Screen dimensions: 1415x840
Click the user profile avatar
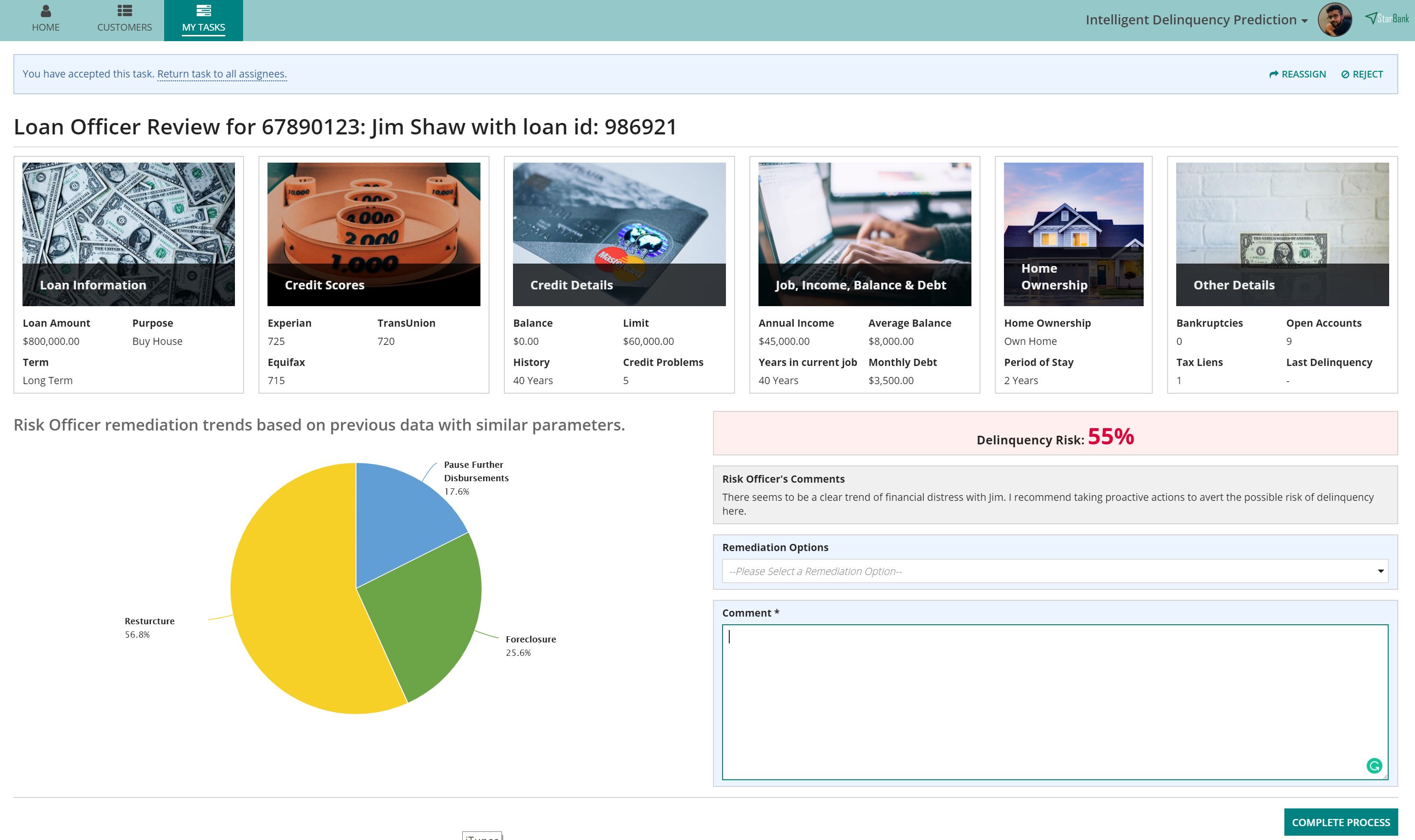click(1335, 20)
